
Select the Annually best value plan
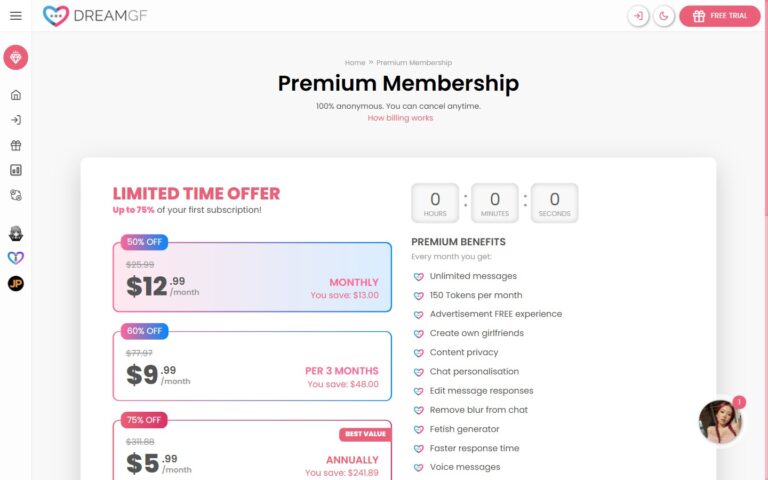click(x=252, y=452)
